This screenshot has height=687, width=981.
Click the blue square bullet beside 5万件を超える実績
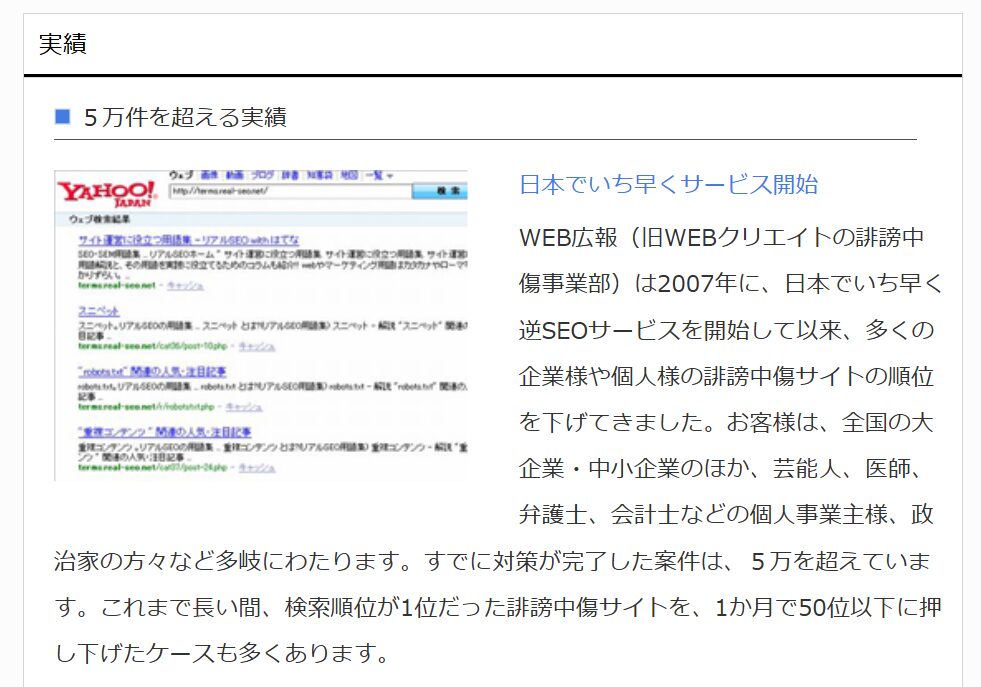(x=61, y=117)
